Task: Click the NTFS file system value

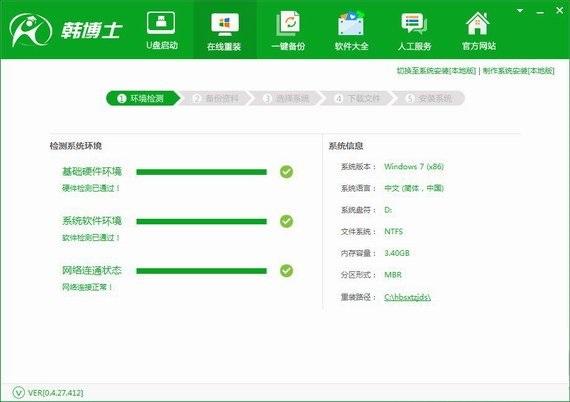Action: click(393, 232)
